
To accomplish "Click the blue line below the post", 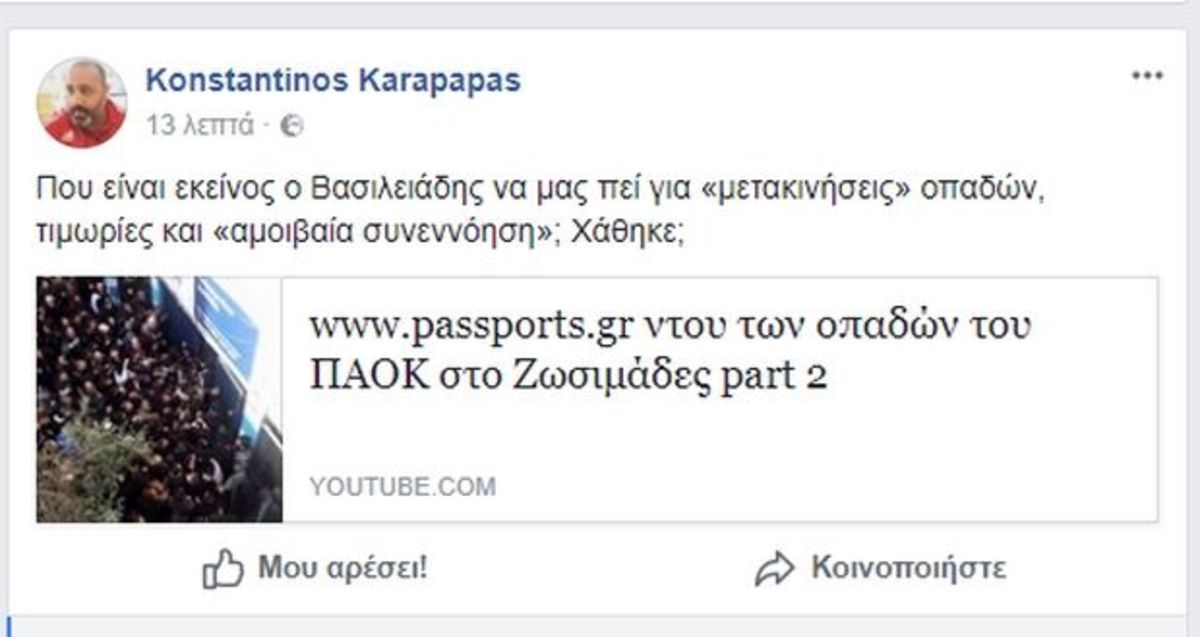I will coord(10,626).
